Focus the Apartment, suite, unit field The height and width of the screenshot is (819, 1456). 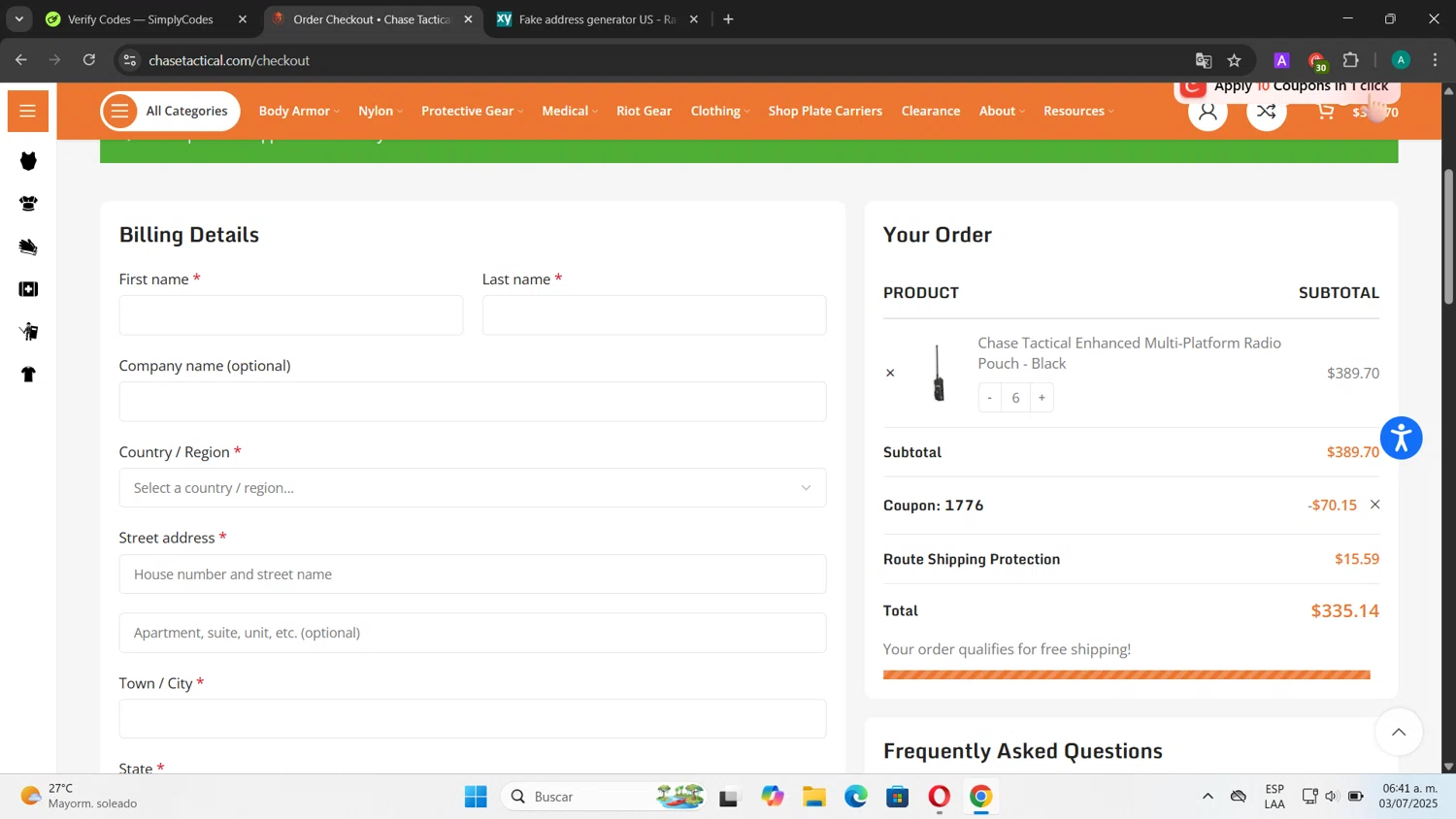point(473,633)
